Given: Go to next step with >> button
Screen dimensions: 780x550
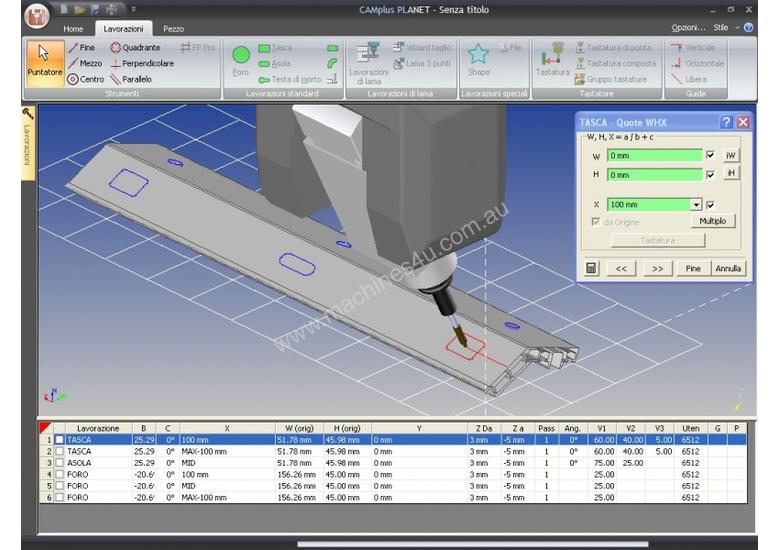Looking at the screenshot, I should (x=658, y=269).
